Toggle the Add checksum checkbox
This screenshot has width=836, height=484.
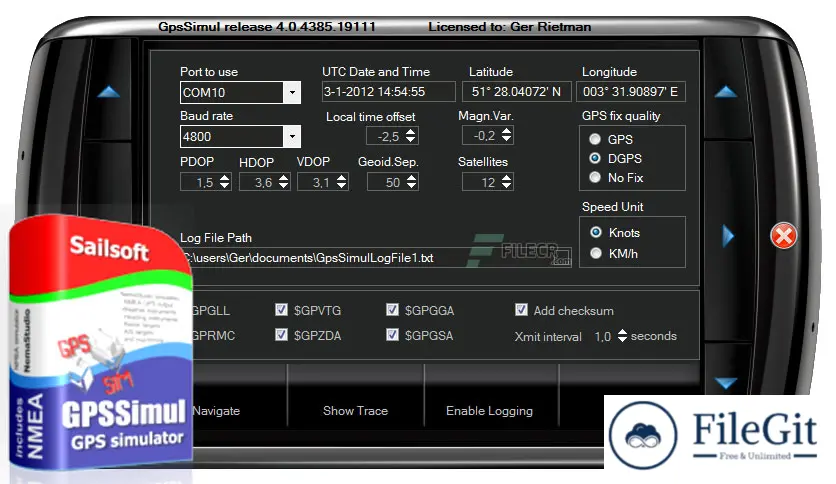pyautogui.click(x=521, y=310)
